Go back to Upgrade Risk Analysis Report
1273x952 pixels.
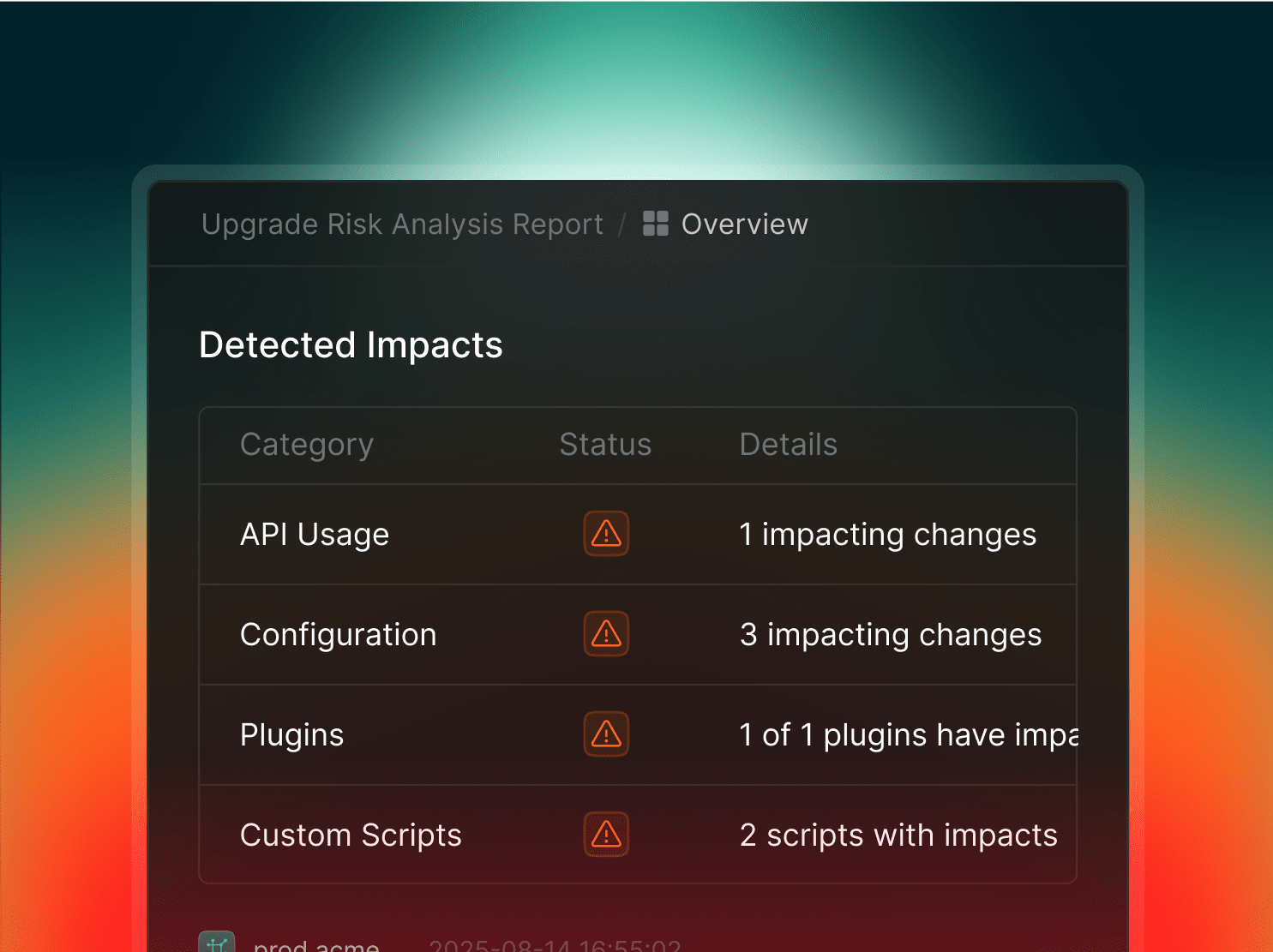pyautogui.click(x=402, y=225)
